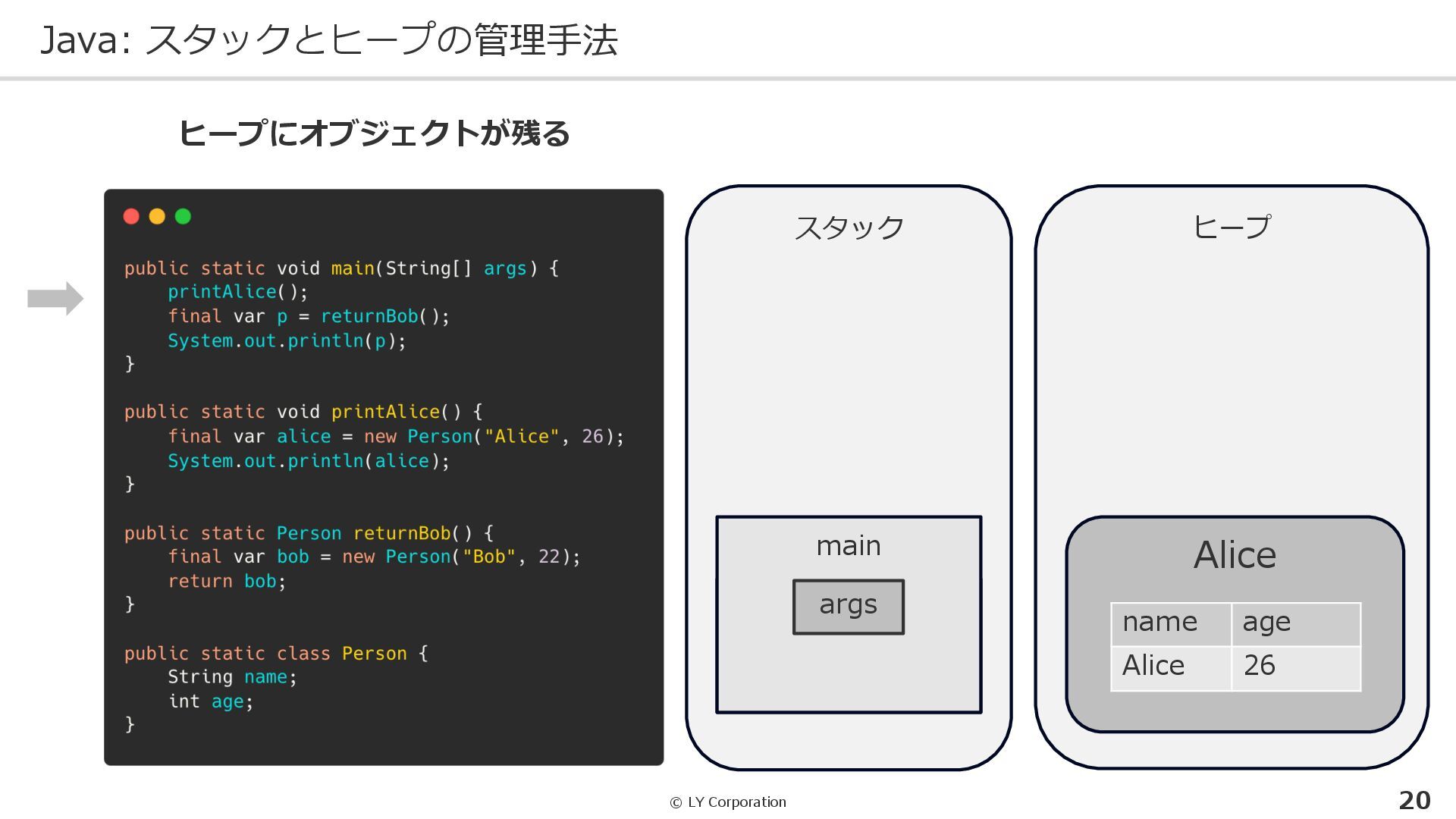Image resolution: width=1456 pixels, height=819 pixels.
Task: Click the page number 20
Action: pos(1414,801)
